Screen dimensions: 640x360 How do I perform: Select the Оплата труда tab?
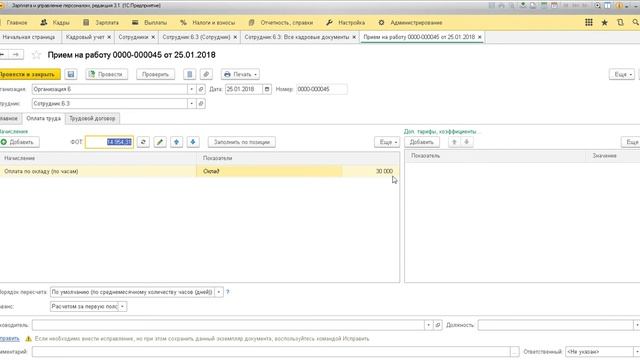pyautogui.click(x=43, y=118)
